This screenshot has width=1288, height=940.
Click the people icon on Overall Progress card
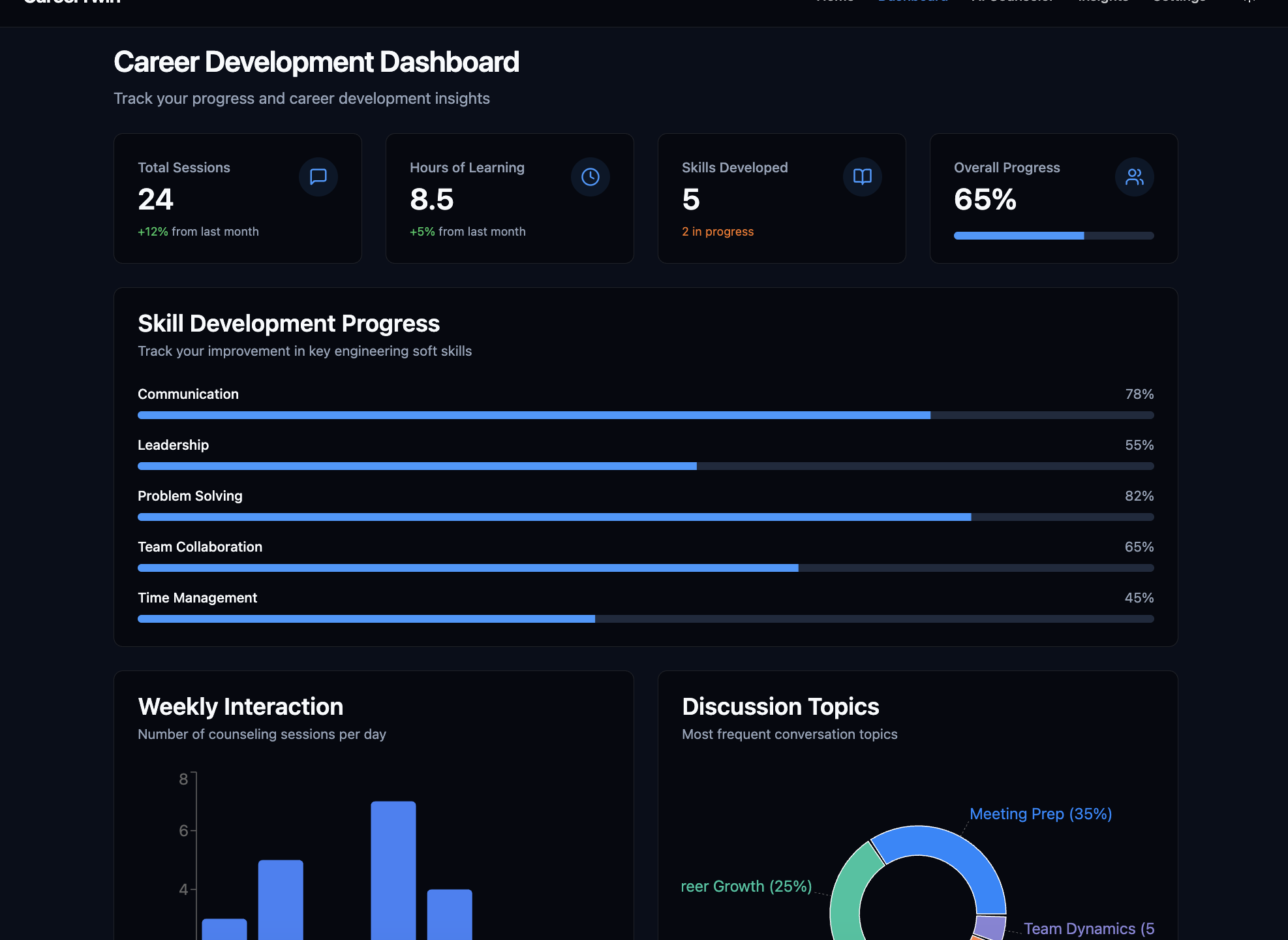click(1134, 176)
